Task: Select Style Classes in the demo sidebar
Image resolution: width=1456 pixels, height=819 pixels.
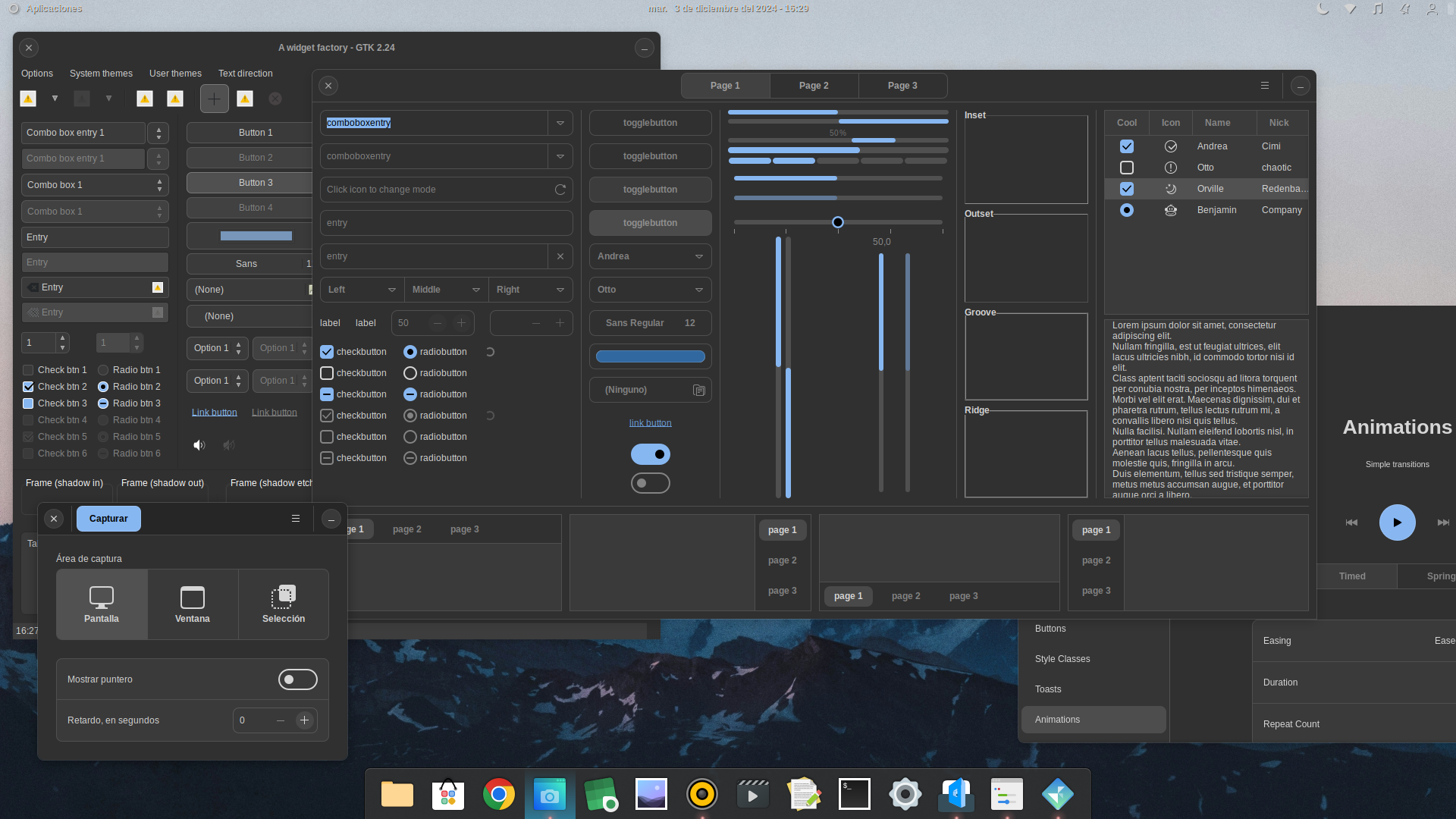Action: 1094,659
